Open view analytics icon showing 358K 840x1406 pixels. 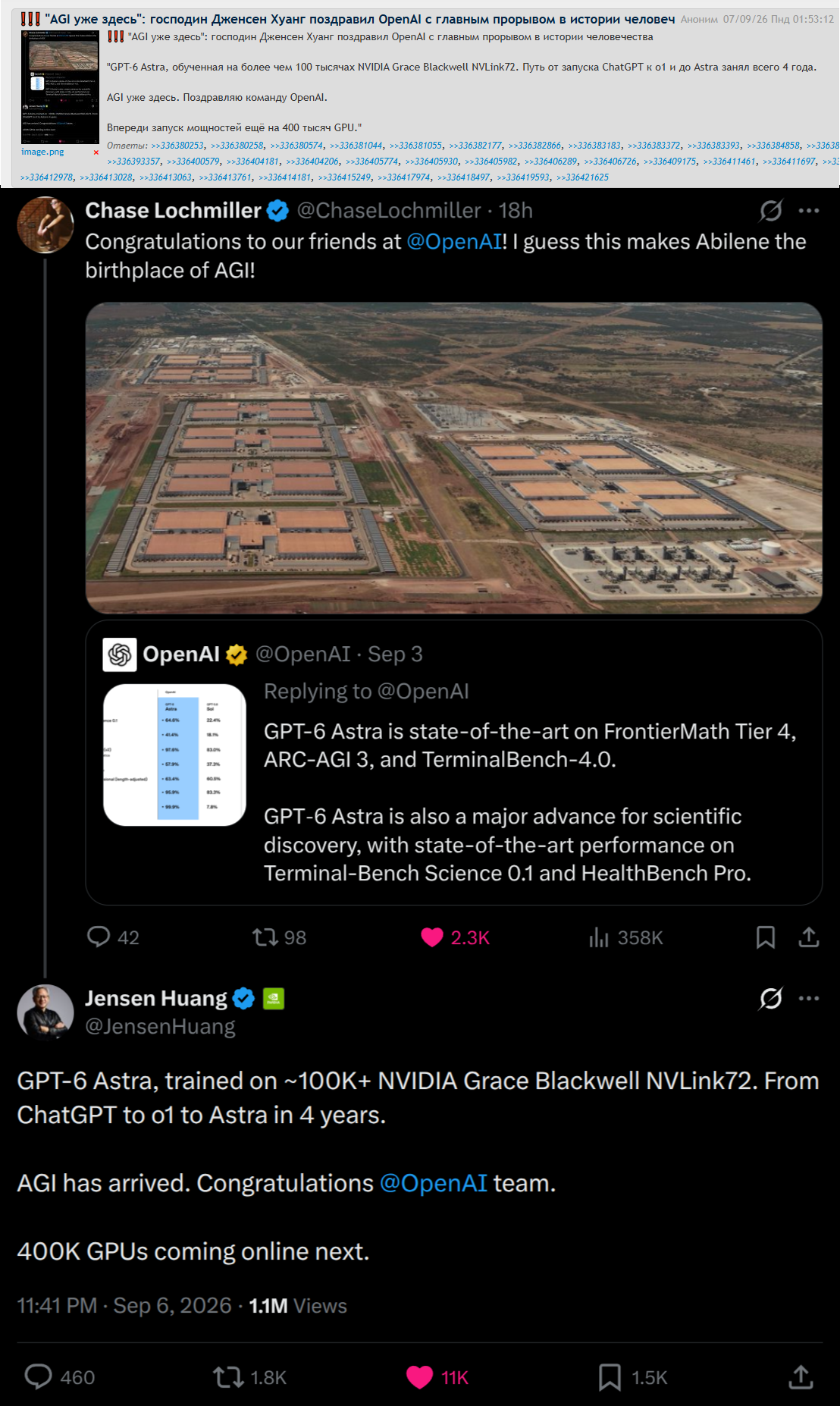[599, 937]
